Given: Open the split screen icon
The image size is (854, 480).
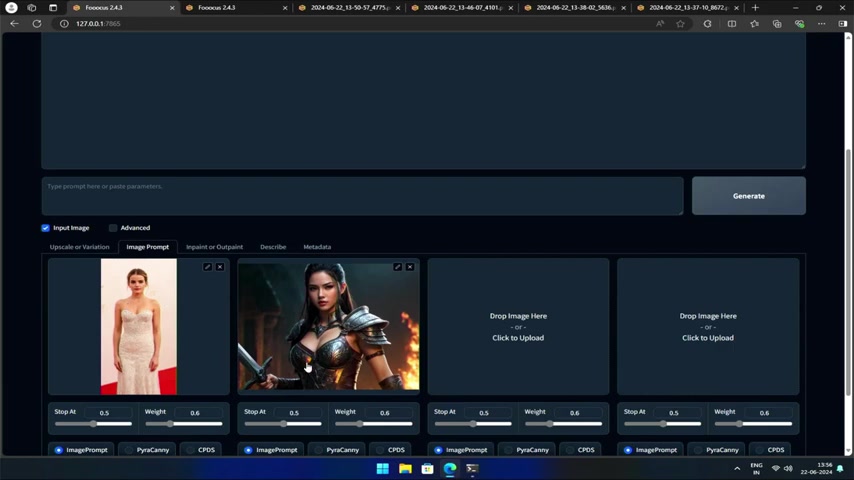Looking at the screenshot, I should tap(732, 24).
